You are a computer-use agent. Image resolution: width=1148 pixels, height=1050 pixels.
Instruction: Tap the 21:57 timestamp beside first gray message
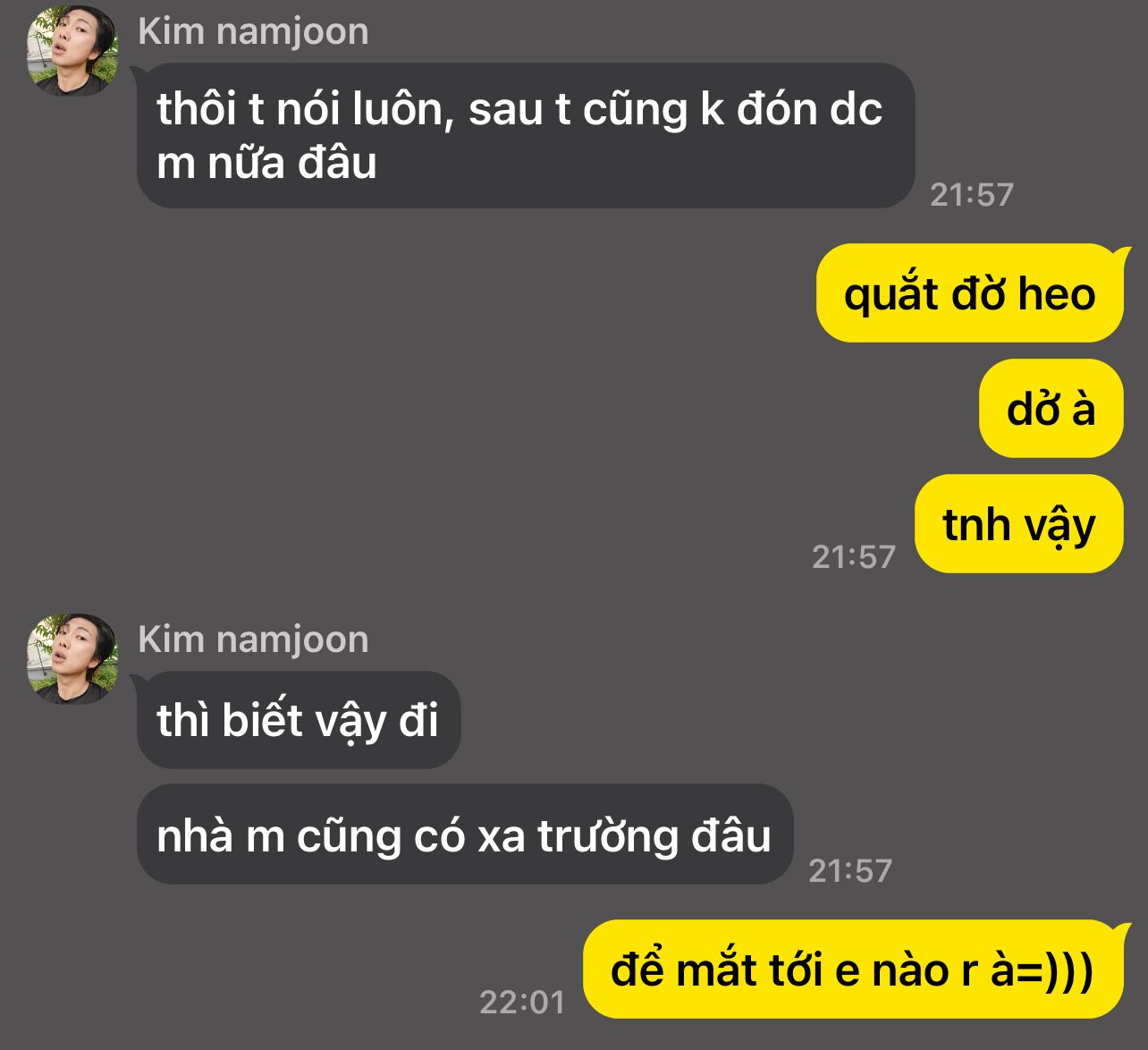pyautogui.click(x=972, y=194)
